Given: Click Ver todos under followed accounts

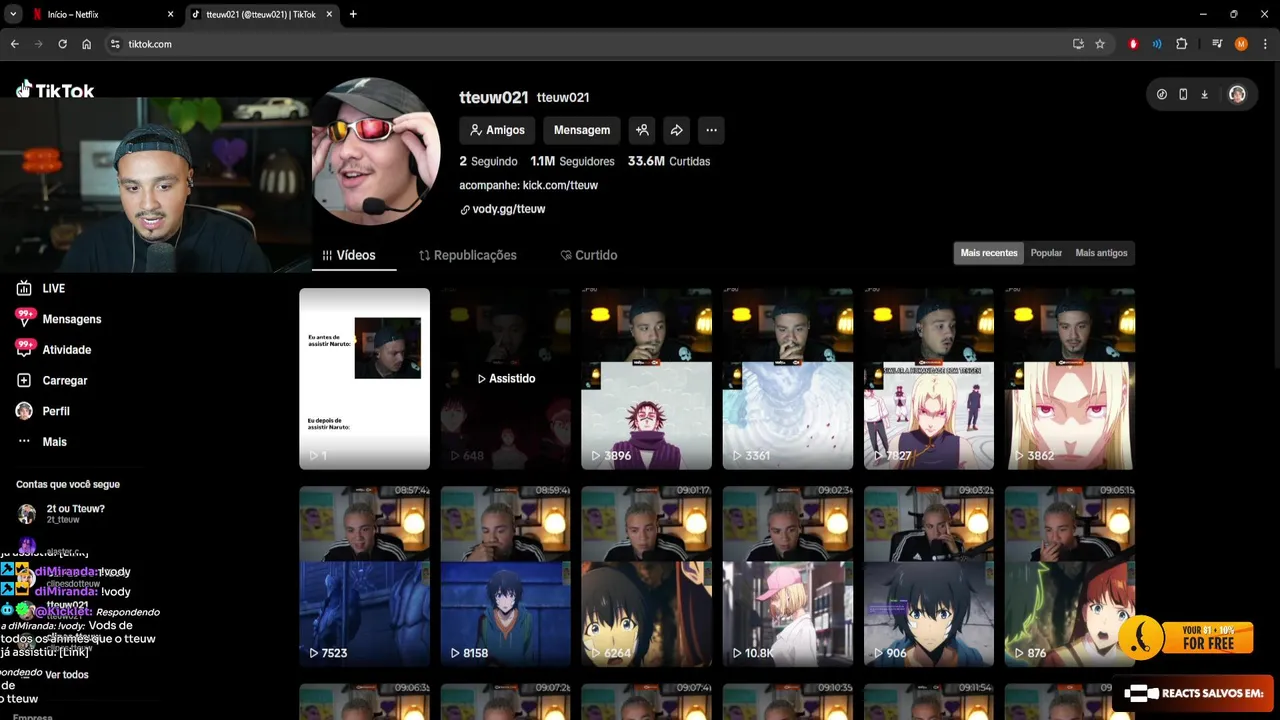Looking at the screenshot, I should (x=66, y=675).
